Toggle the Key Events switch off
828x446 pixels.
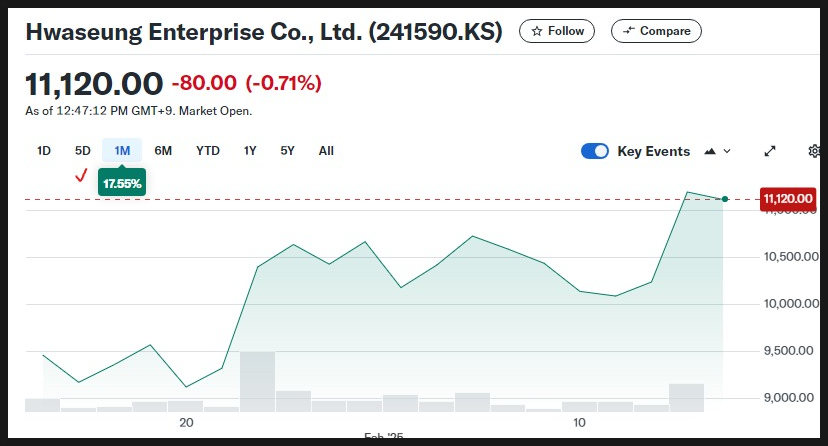(x=595, y=151)
